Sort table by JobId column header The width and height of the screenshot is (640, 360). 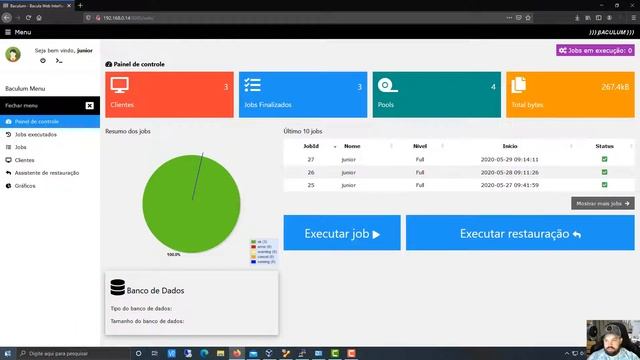(x=311, y=146)
